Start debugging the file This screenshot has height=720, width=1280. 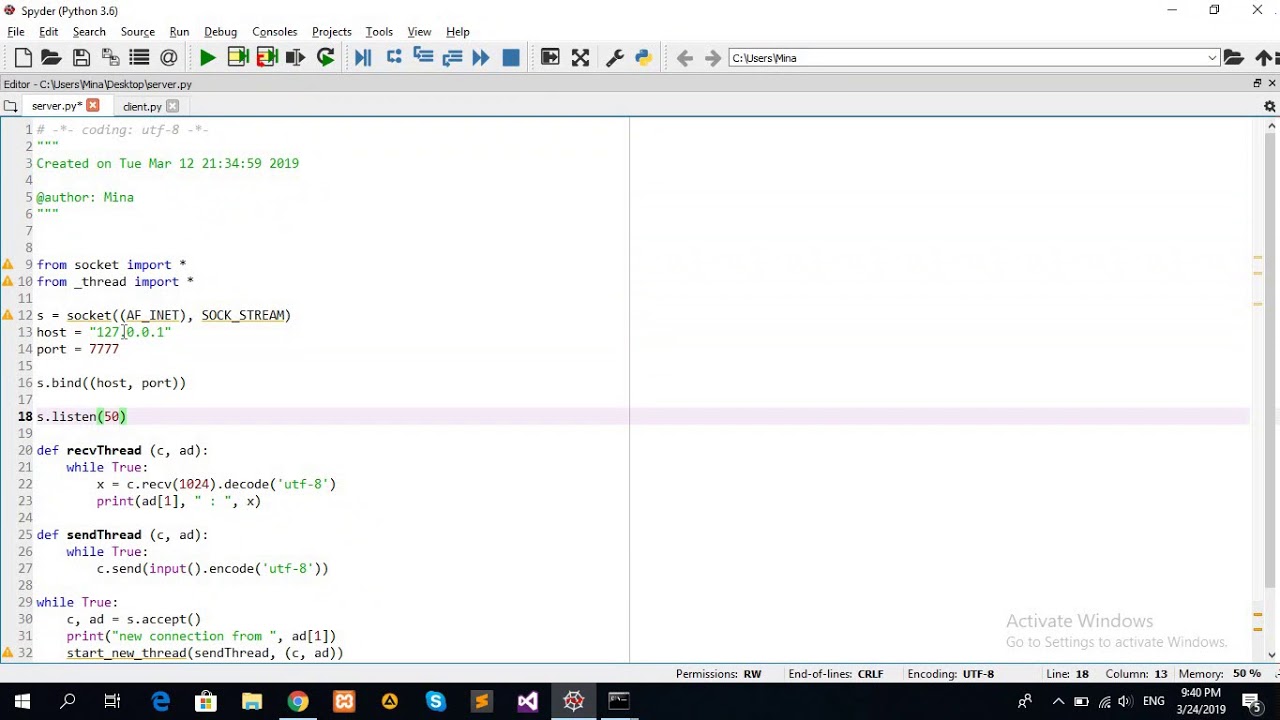(363, 58)
